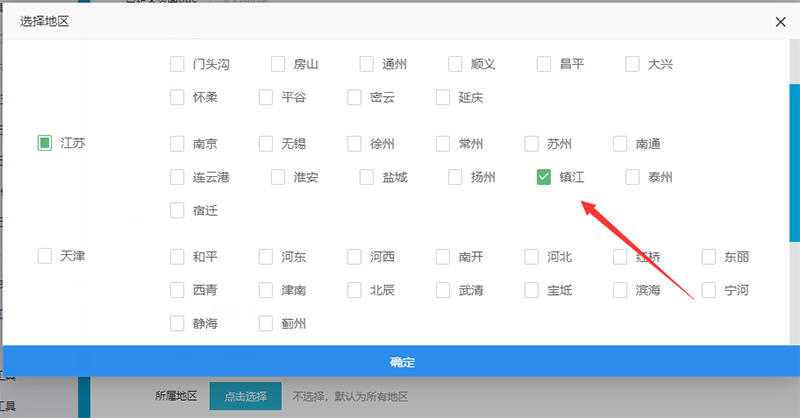Enable the 无锡 checkbox
The width and height of the screenshot is (800, 418).
click(x=266, y=144)
